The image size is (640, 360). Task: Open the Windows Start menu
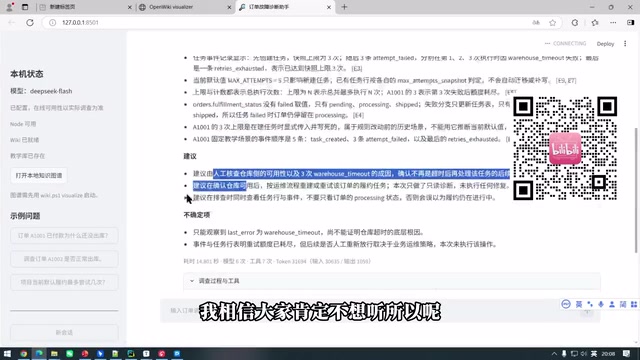pyautogui.click(x=7, y=353)
